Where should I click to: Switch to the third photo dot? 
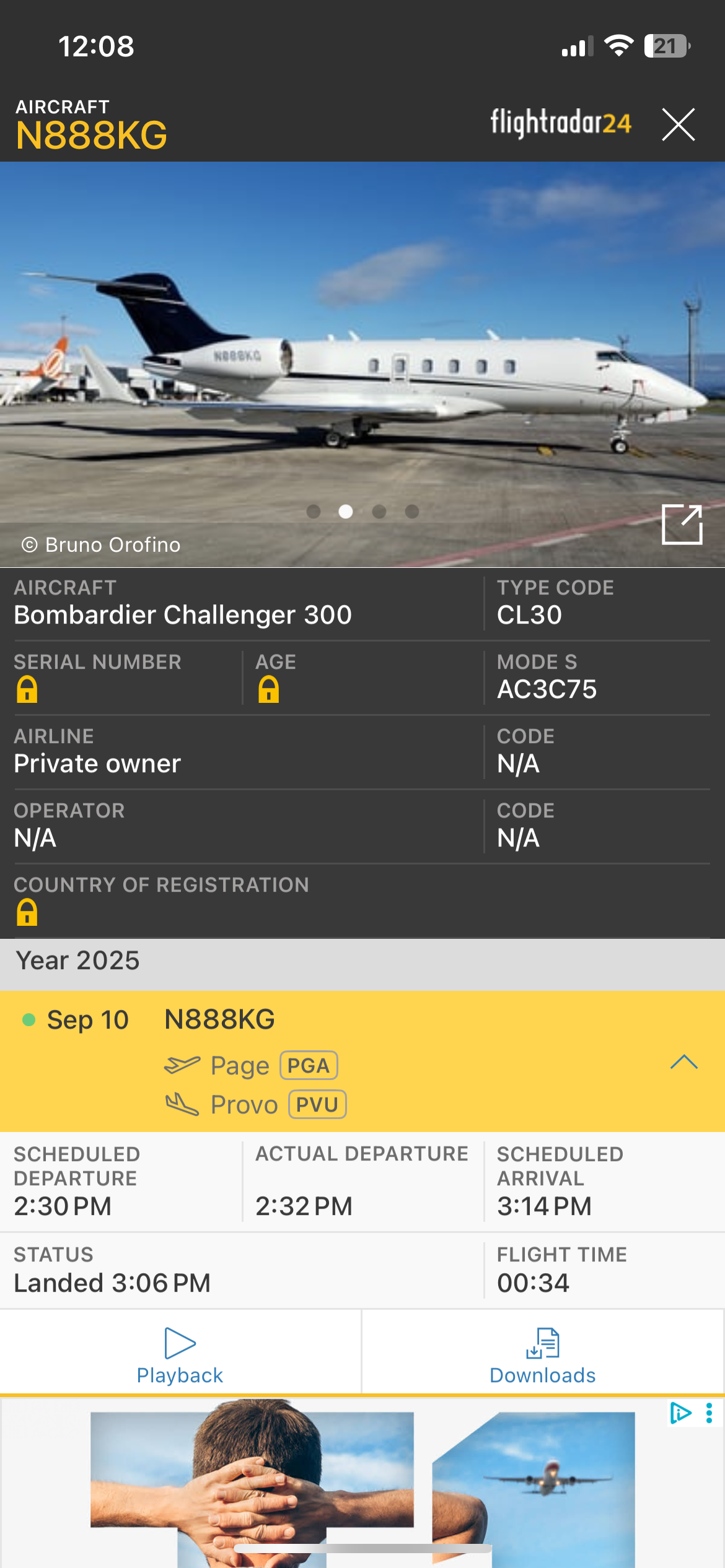tap(379, 512)
